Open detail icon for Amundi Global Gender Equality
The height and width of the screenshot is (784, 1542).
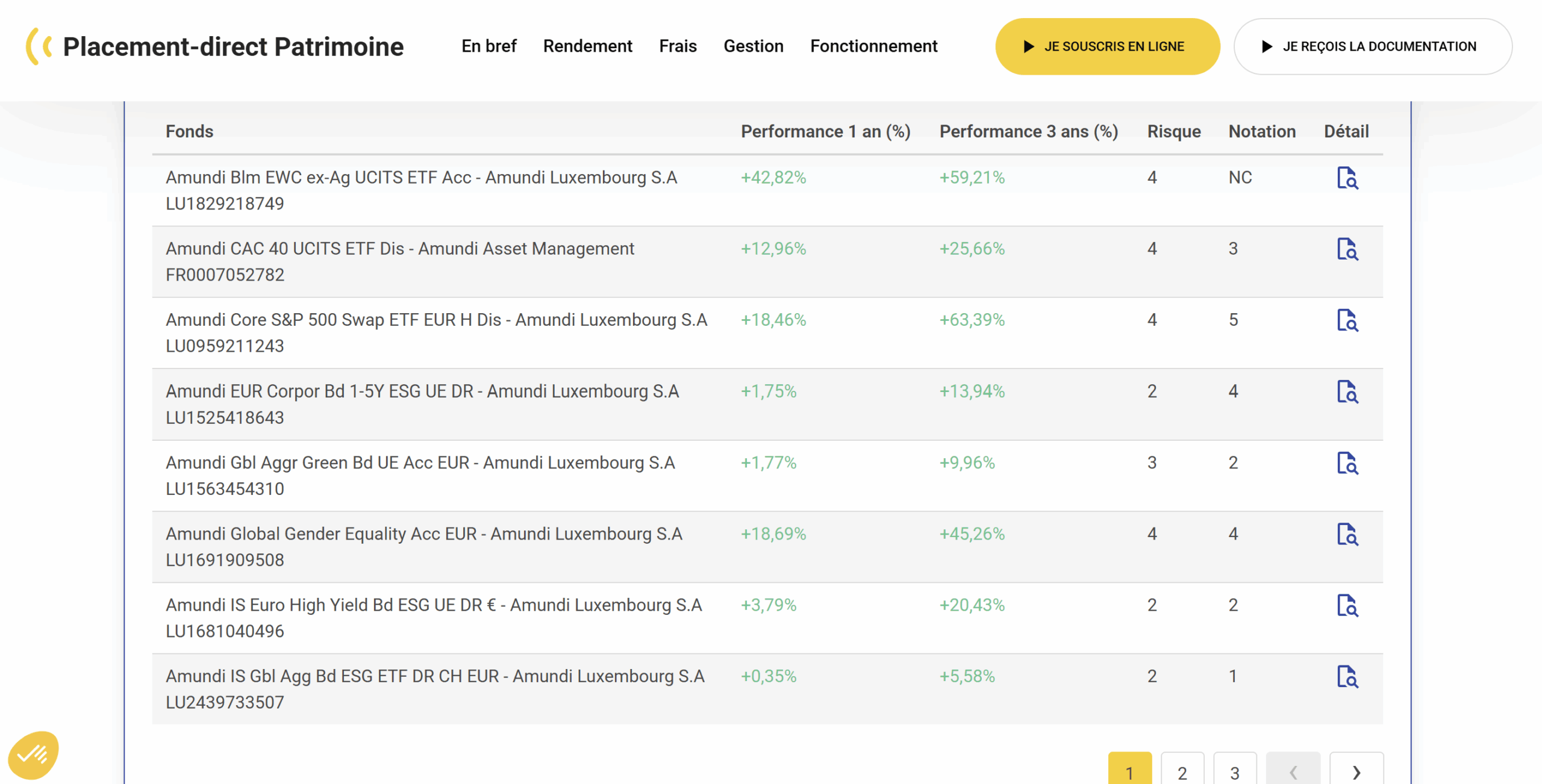[1347, 534]
